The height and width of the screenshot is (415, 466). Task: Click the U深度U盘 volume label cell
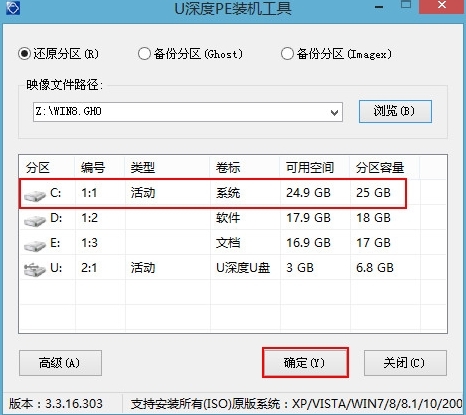(243, 268)
